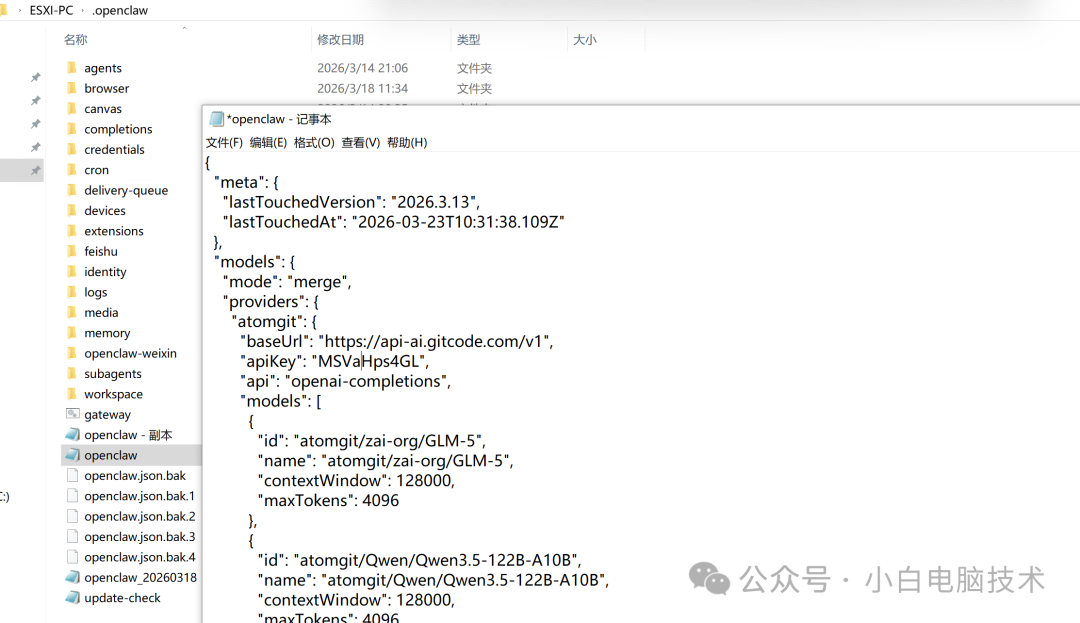
Task: Click the "atomgit": { line in Notepad
Action: pos(273,322)
